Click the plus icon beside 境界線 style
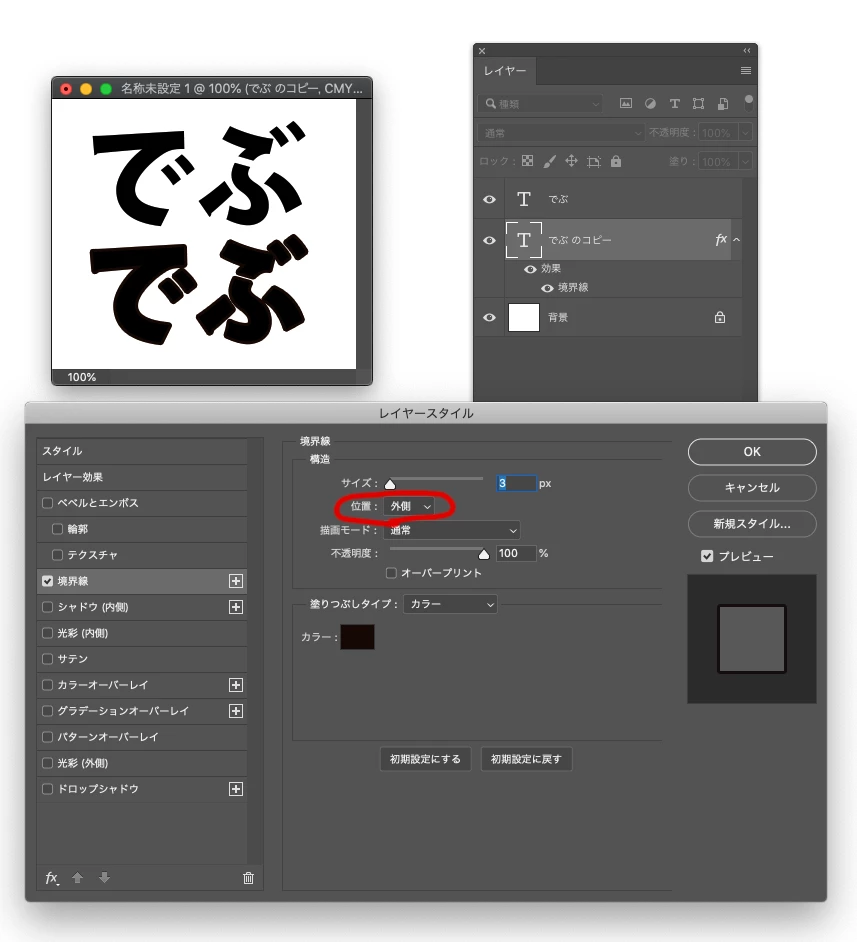Viewport: 857px width, 942px height. point(236,581)
